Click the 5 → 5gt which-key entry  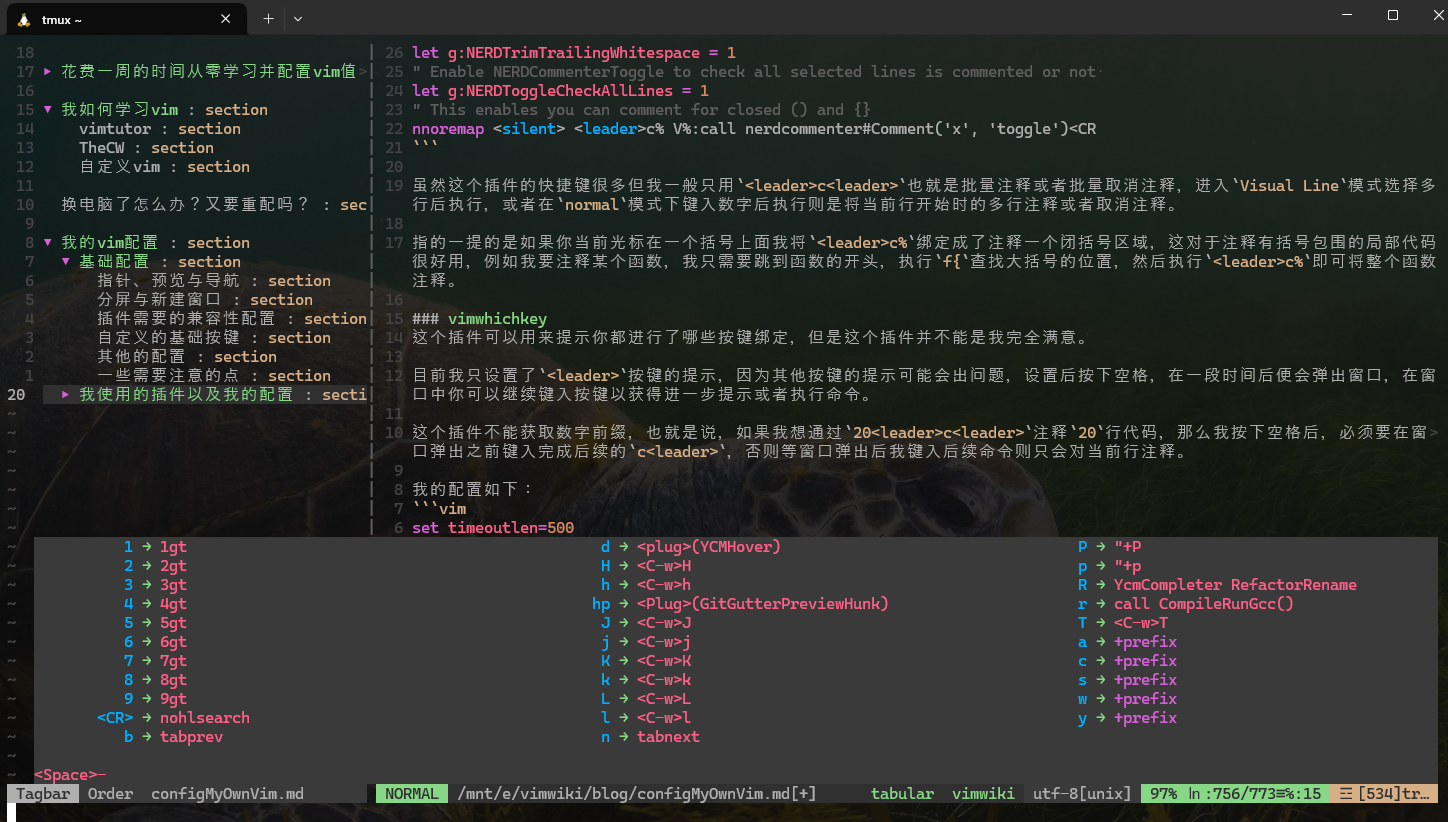[155, 623]
